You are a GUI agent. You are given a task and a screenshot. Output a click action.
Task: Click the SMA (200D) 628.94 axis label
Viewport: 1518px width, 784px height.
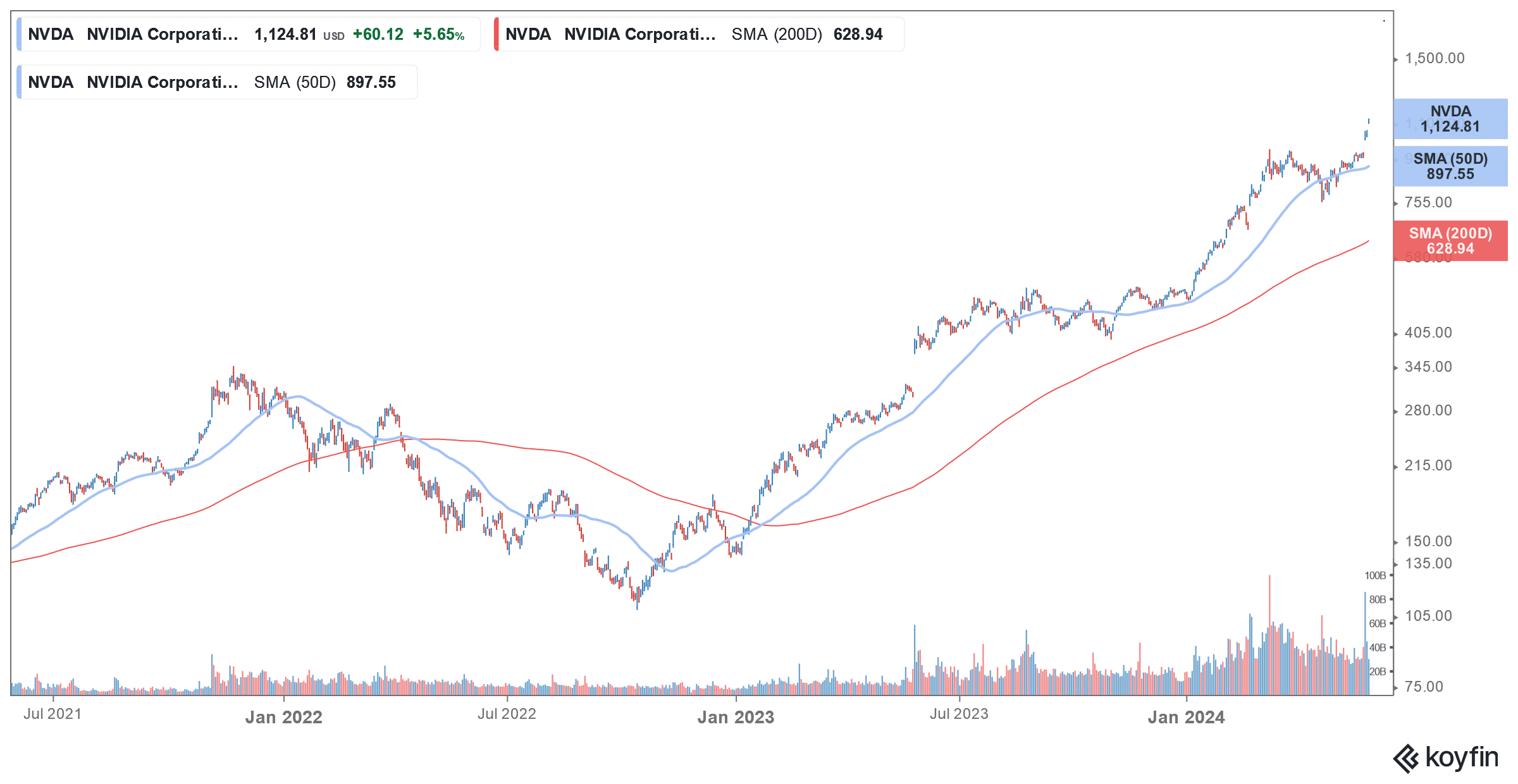(1450, 241)
